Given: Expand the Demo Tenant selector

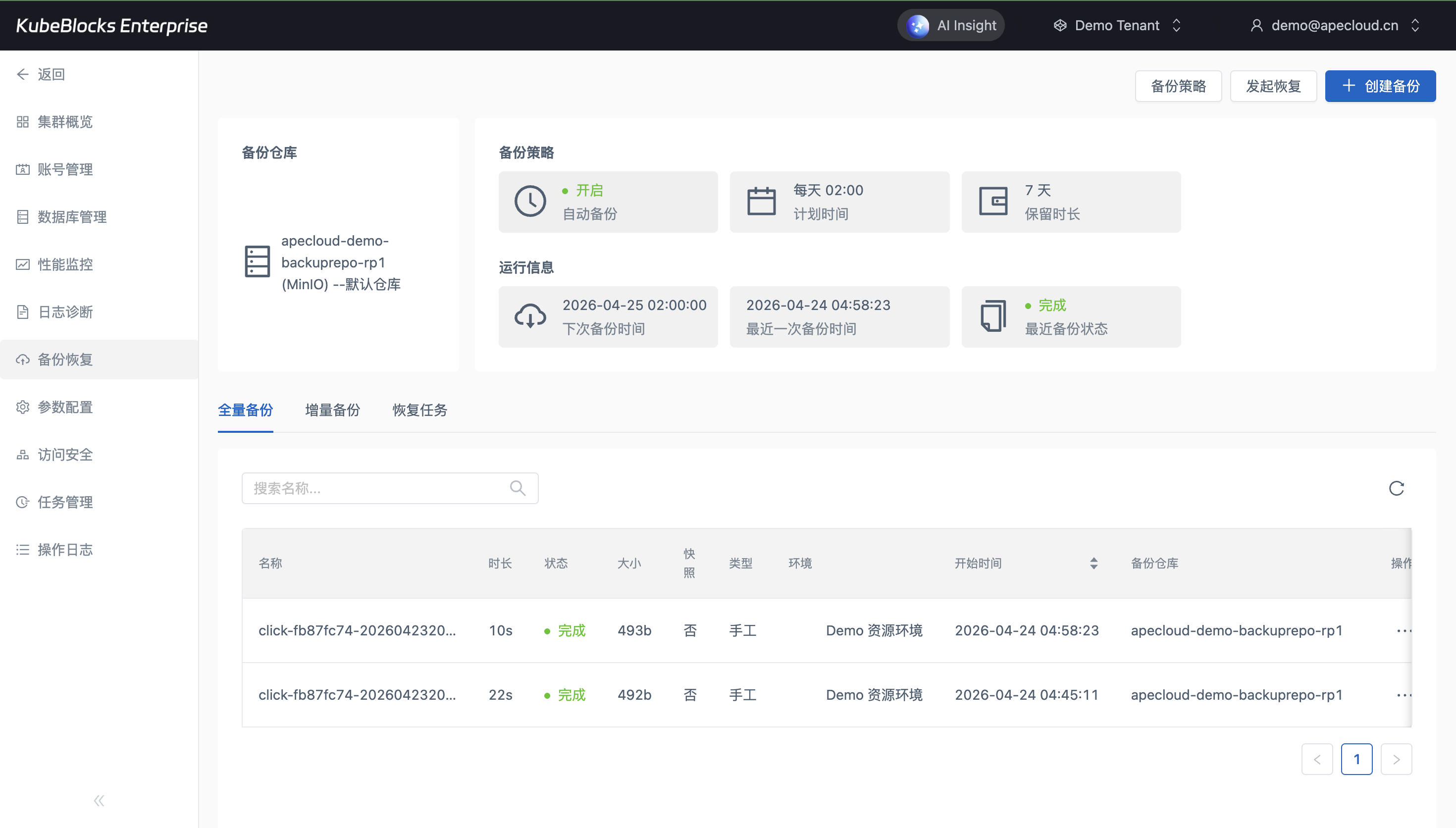Looking at the screenshot, I should coord(1117,25).
